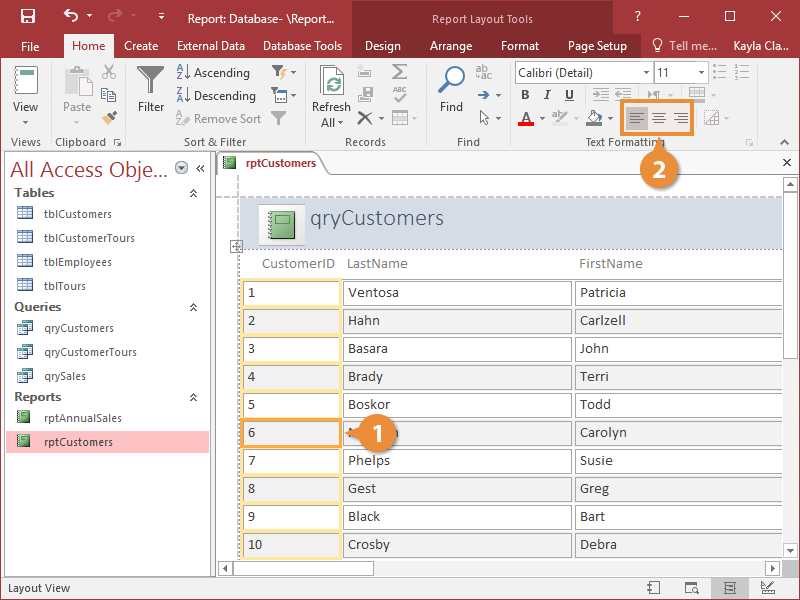Toggle Bold text formatting

(525, 95)
